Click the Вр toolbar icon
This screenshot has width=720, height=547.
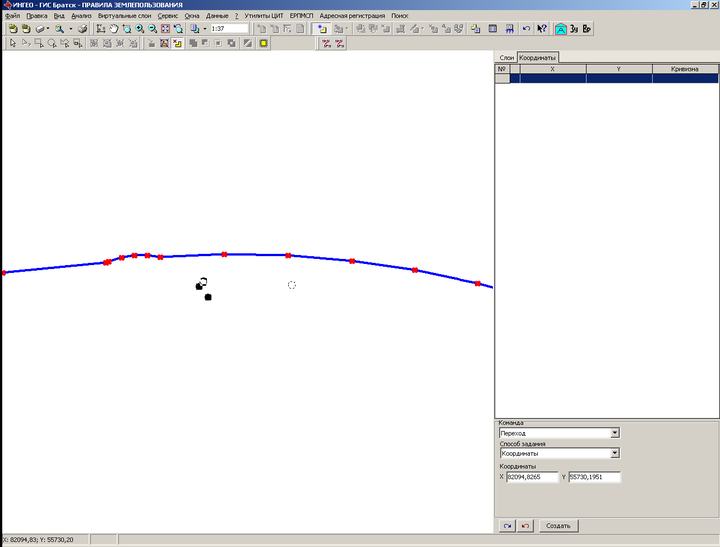coord(586,29)
